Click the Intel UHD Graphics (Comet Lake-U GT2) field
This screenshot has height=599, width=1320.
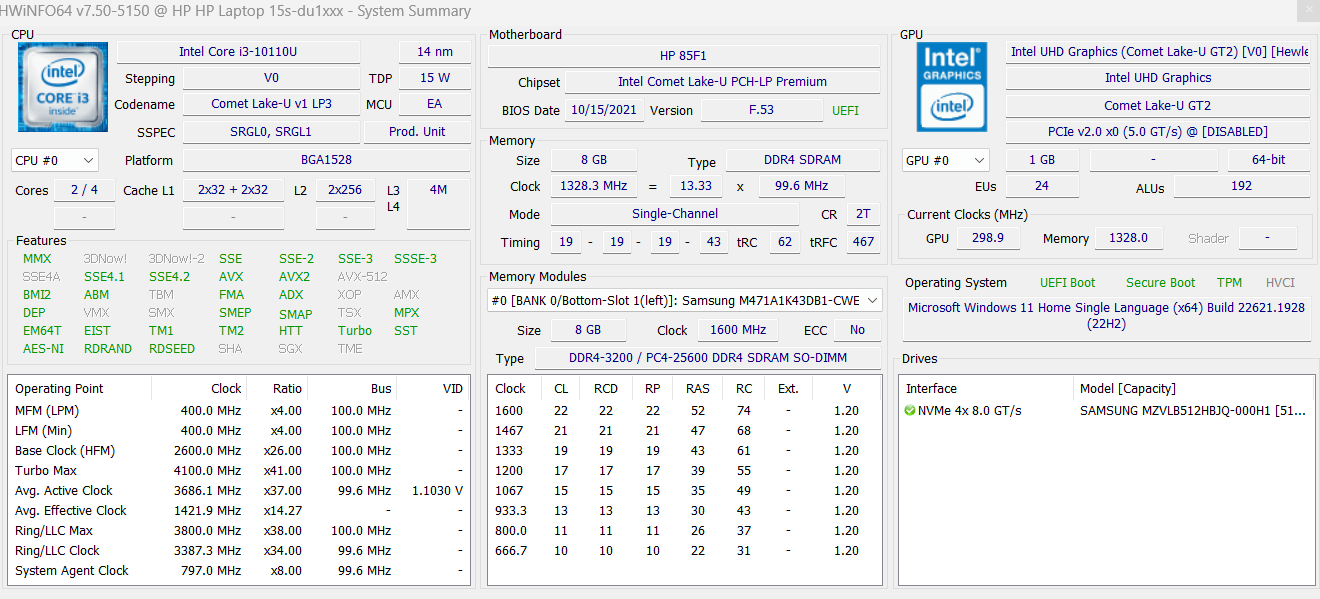[x=1158, y=52]
